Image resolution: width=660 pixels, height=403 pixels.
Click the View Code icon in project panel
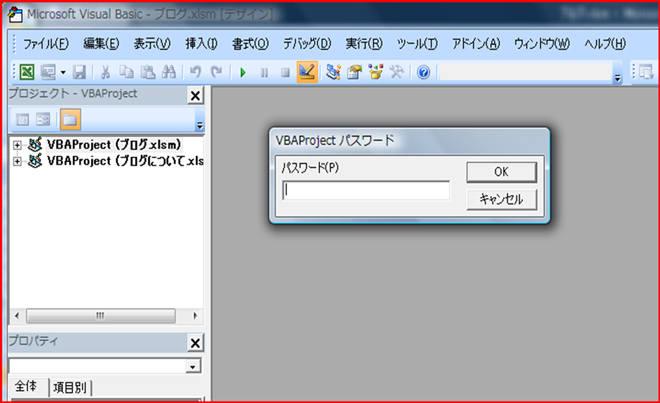pyautogui.click(x=22, y=120)
